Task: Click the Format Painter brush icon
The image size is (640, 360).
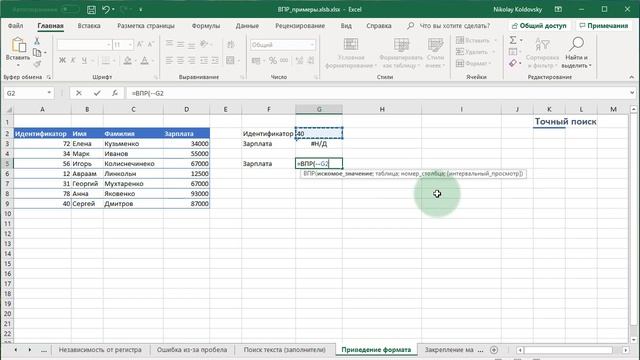Action: [37, 64]
